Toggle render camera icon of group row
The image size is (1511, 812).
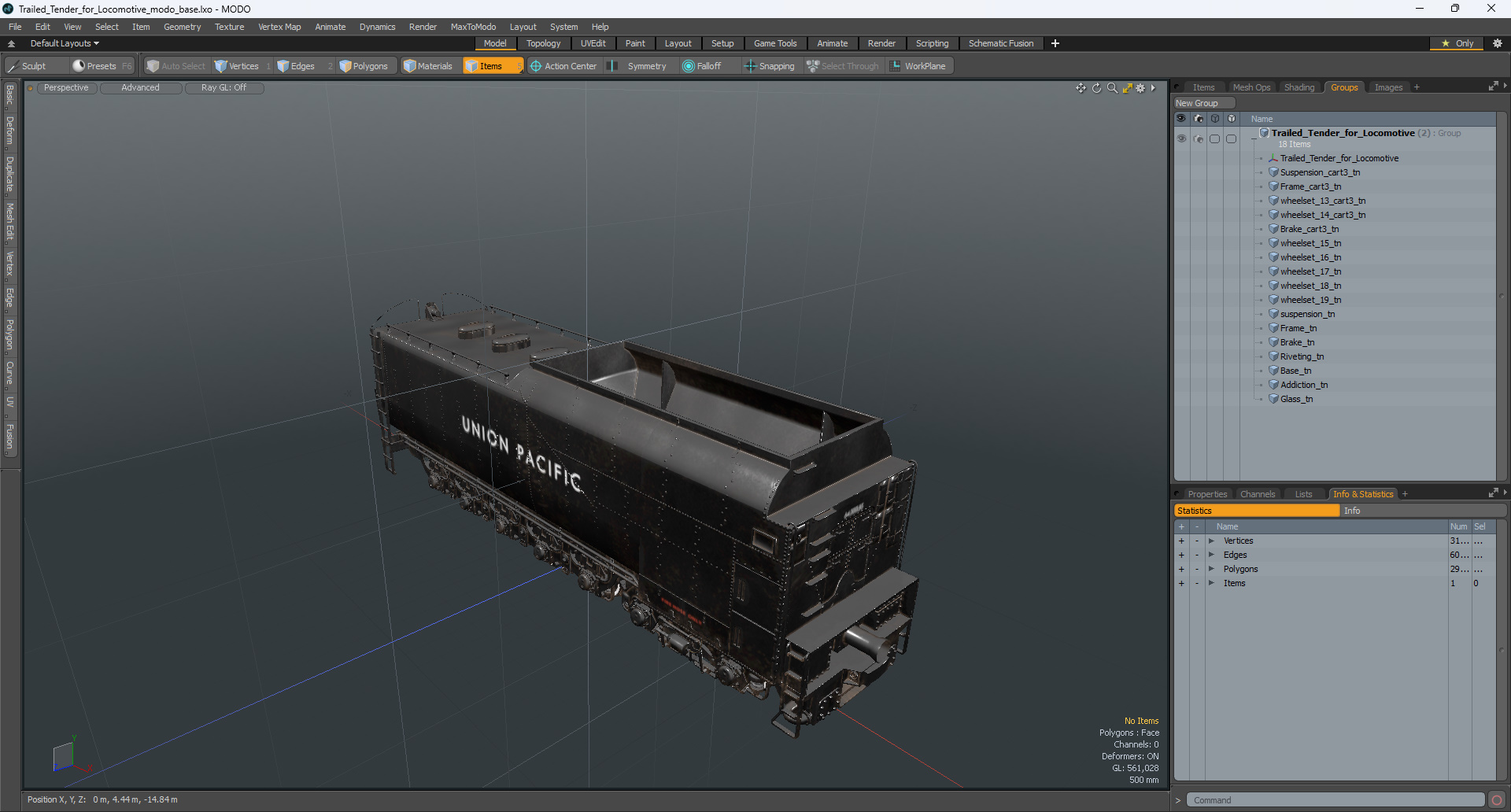coord(1198,138)
